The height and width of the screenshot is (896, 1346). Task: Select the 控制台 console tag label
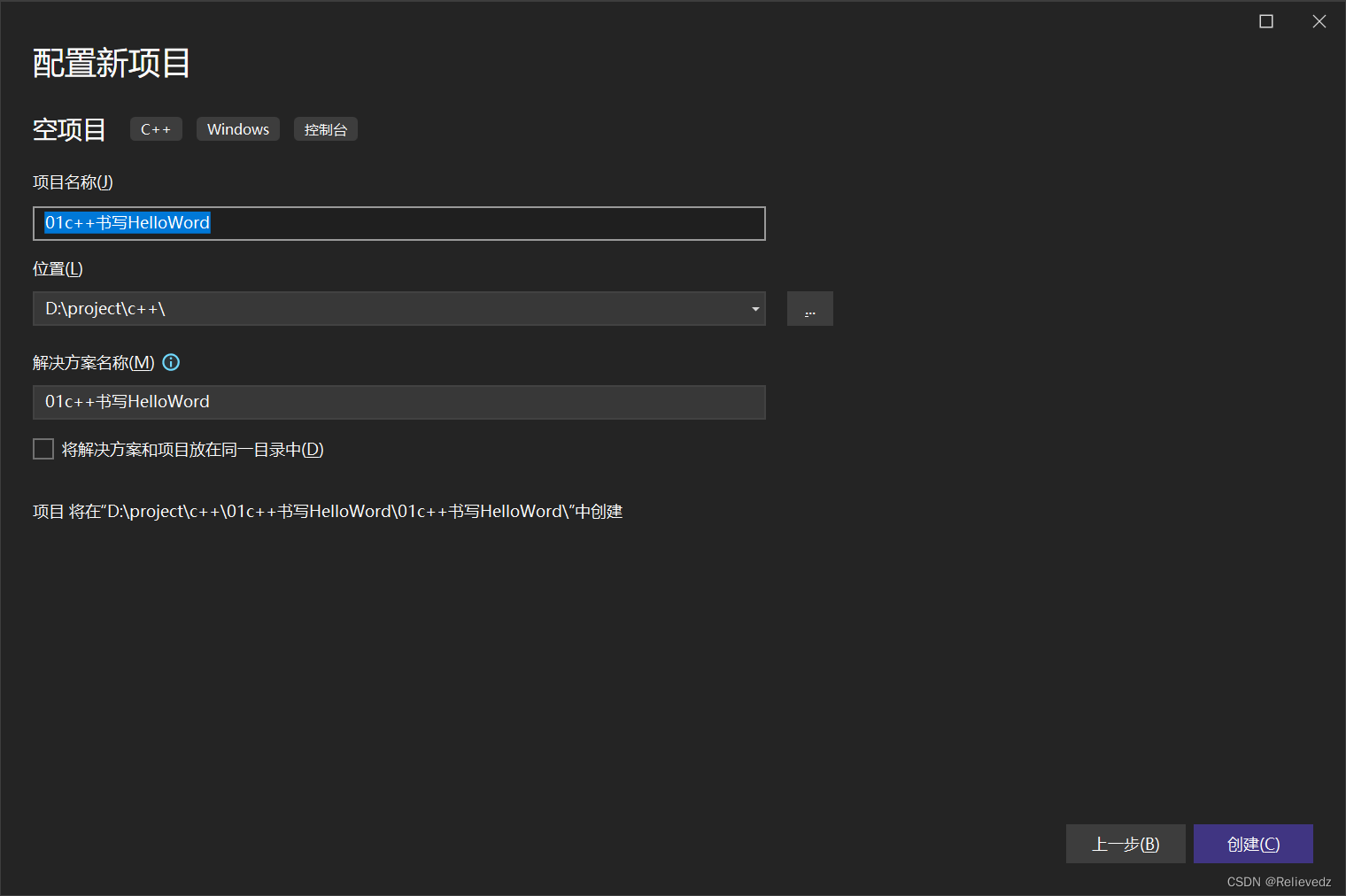point(326,129)
